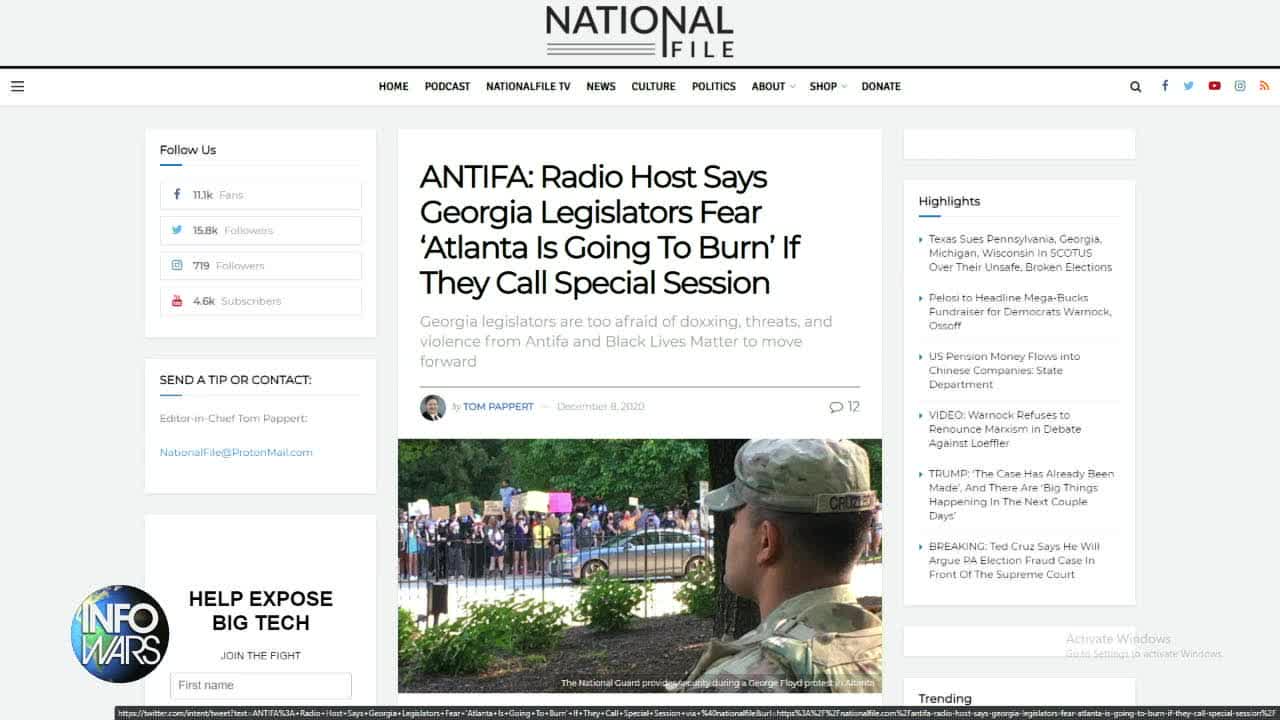Open the US Pension Money highlight

pyautogui.click(x=1004, y=370)
